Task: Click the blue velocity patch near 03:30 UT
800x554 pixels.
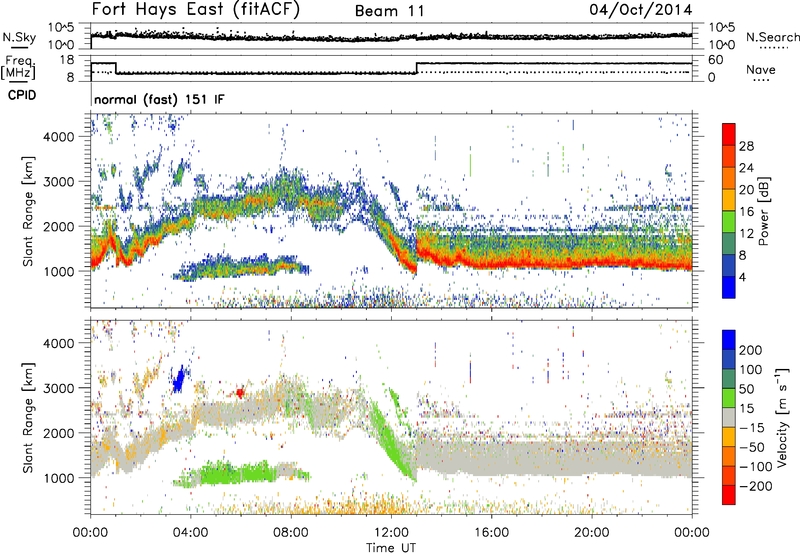Action: click(x=179, y=380)
